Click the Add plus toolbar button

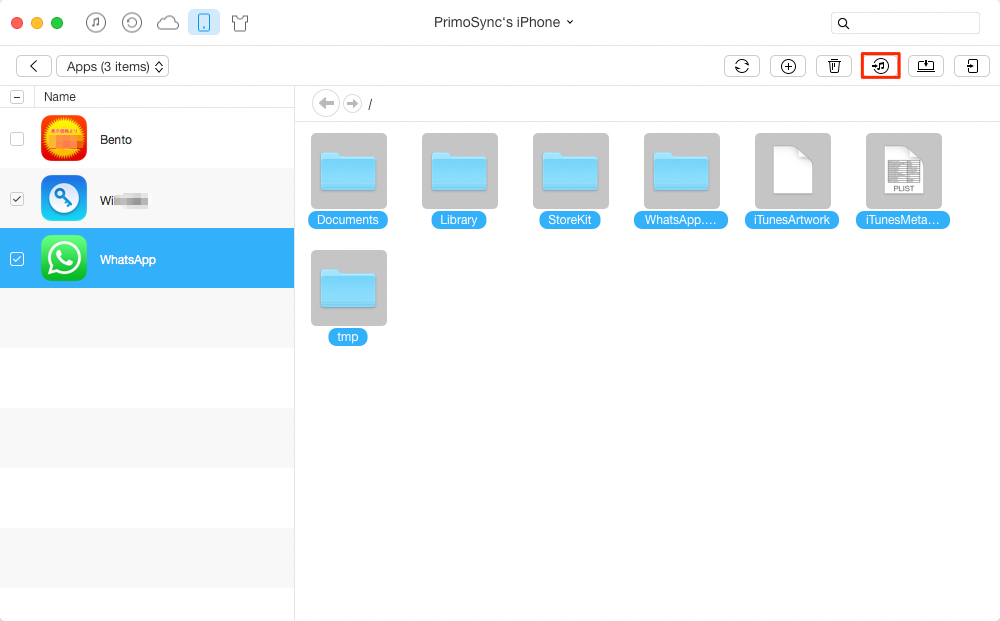pyautogui.click(x=788, y=66)
